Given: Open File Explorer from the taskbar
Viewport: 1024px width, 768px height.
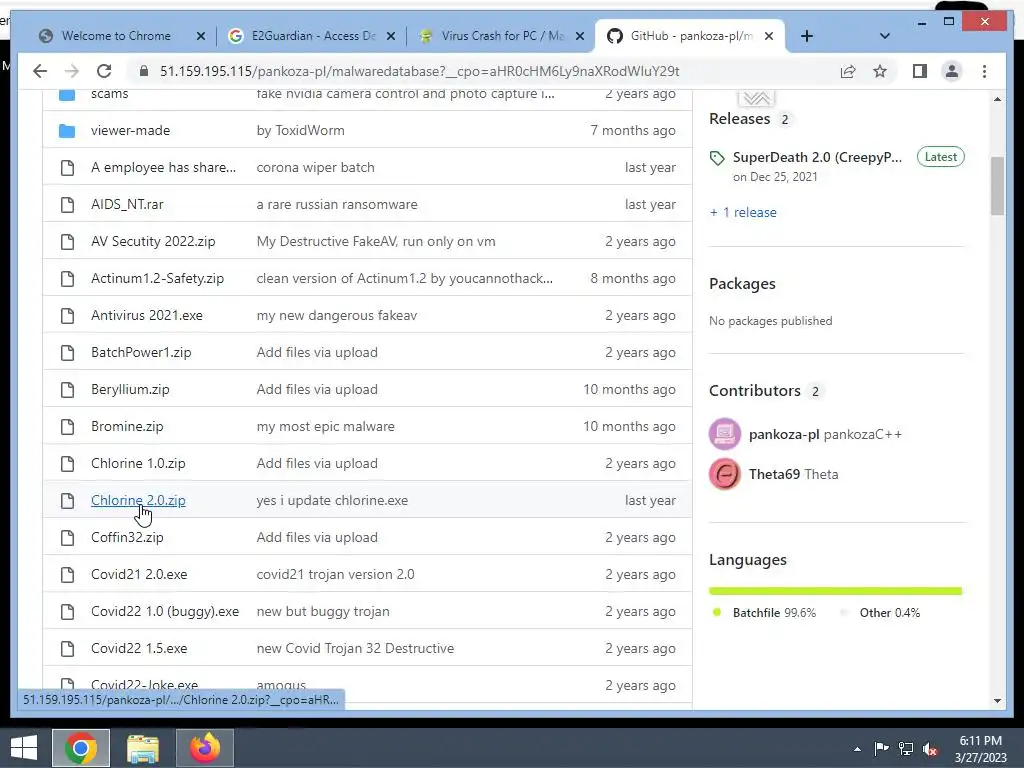Looking at the screenshot, I should (143, 748).
